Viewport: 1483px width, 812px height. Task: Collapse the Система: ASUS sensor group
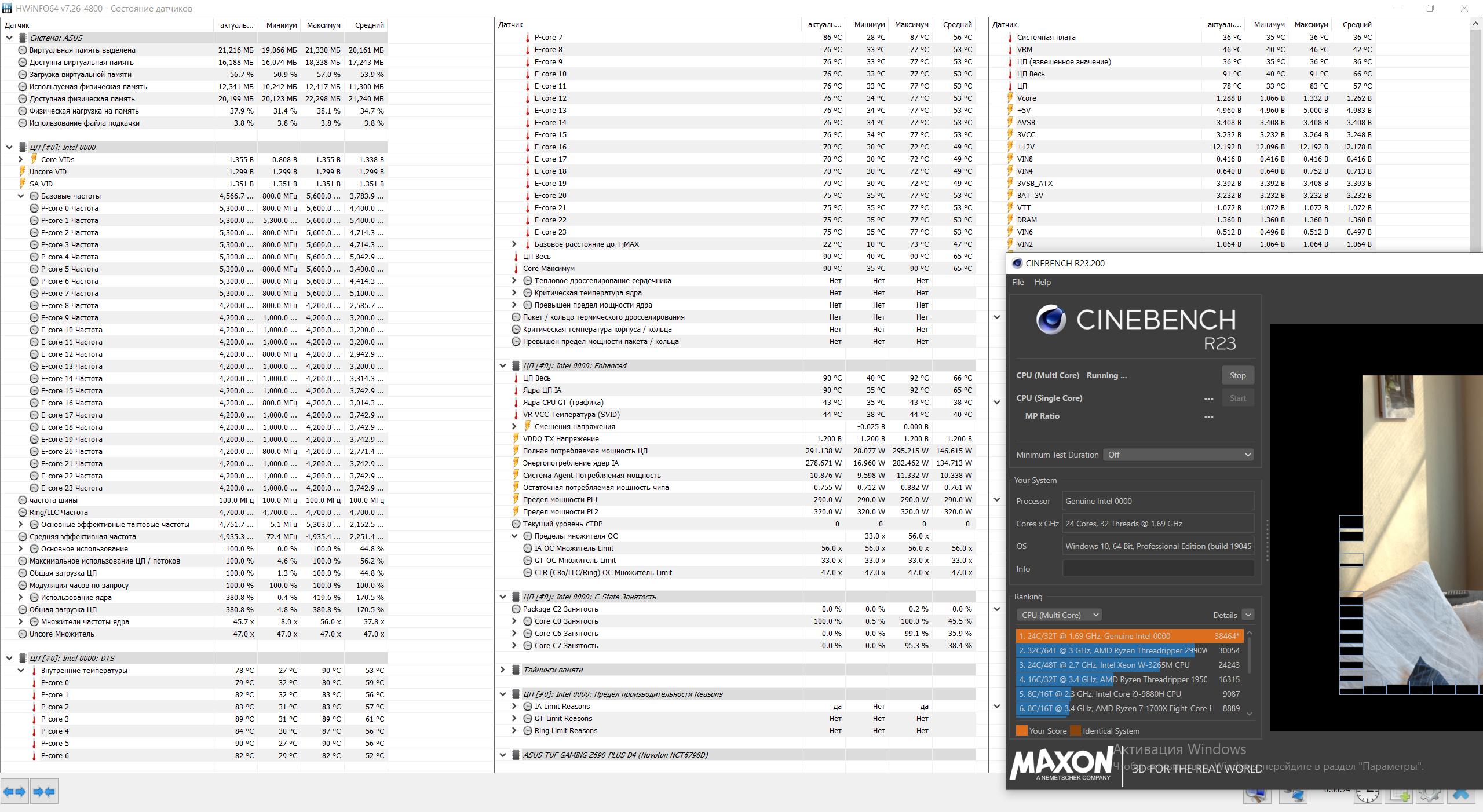click(9, 38)
